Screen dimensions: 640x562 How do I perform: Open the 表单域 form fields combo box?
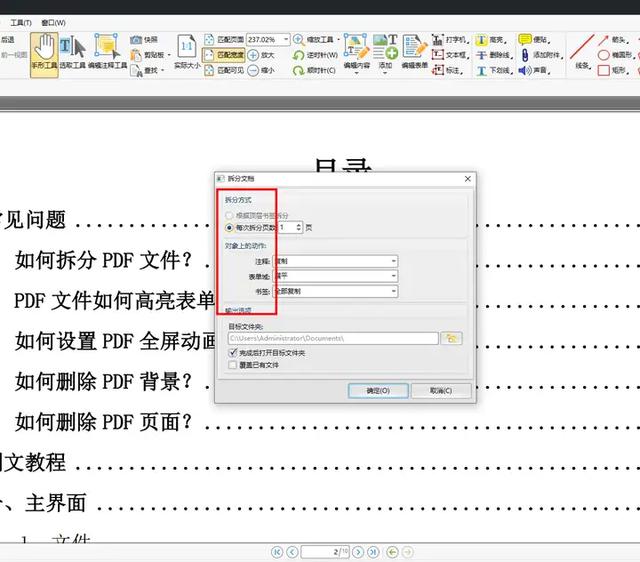click(335, 276)
